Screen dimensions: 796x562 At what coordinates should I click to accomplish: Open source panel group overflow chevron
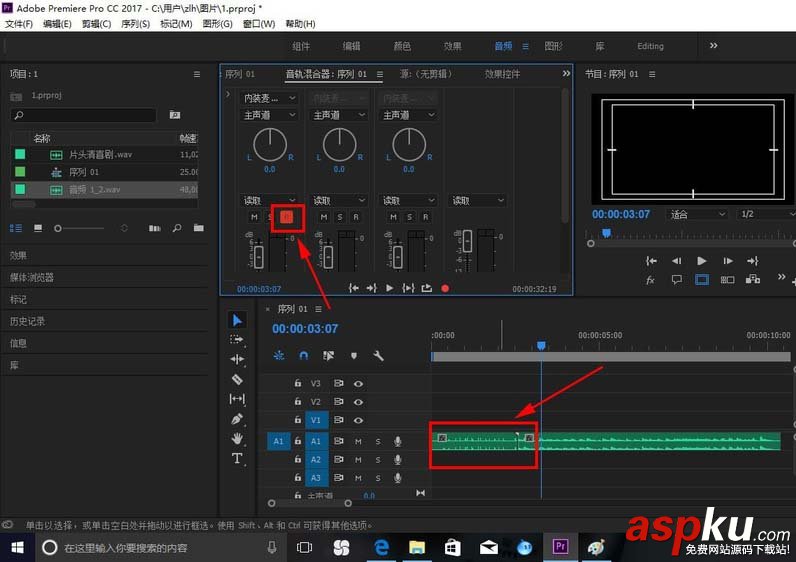(566, 74)
